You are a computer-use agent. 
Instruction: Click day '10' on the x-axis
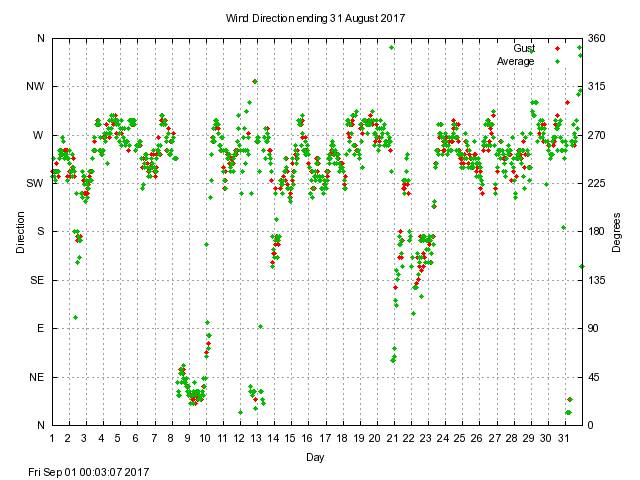tap(205, 438)
